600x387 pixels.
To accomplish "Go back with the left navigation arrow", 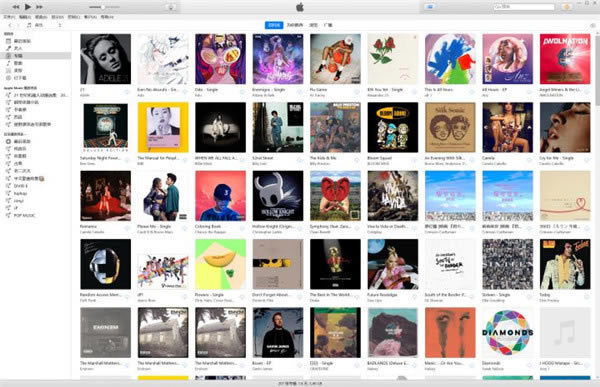I will tap(10, 25).
